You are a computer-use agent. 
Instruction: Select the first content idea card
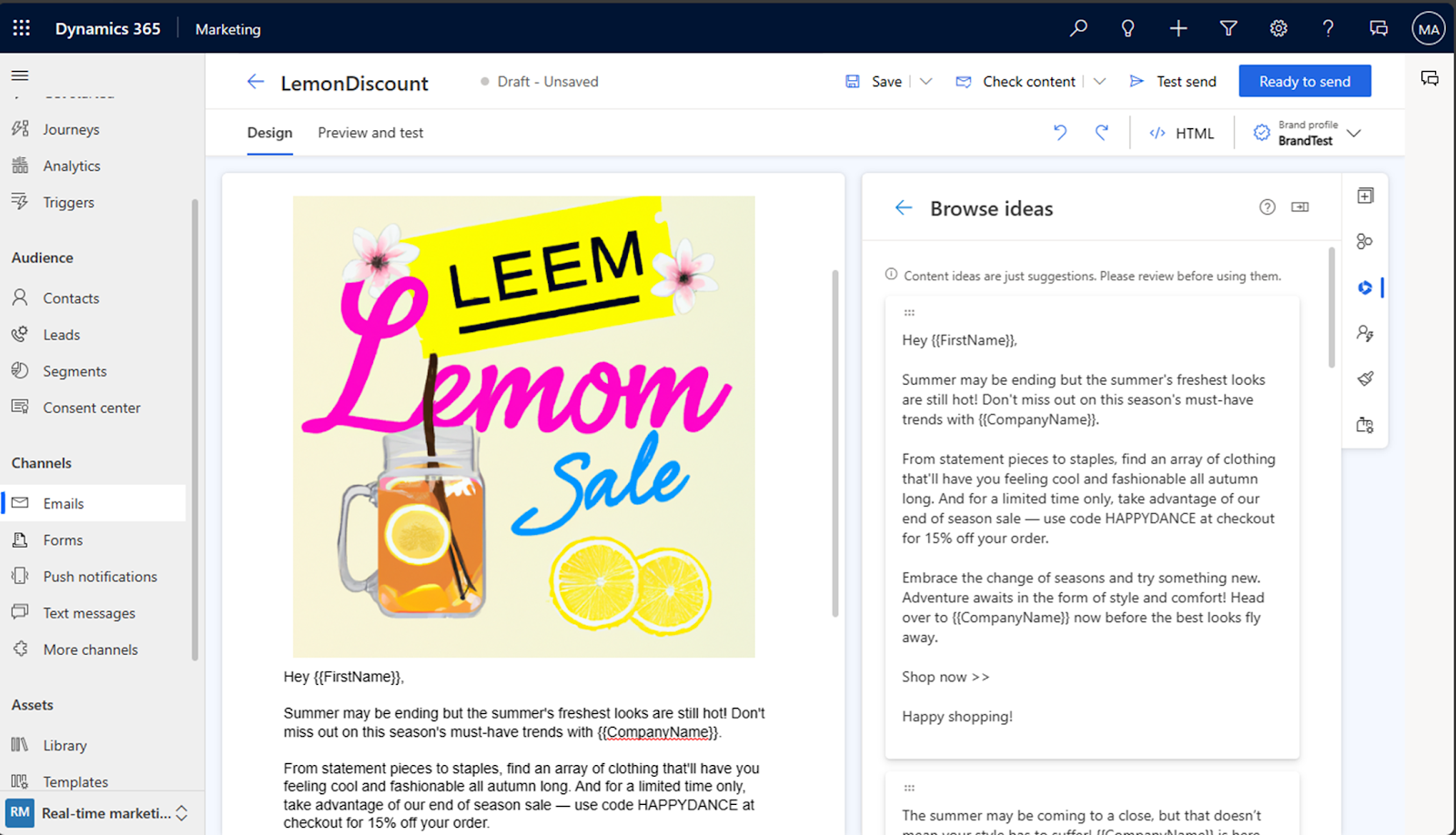coord(1092,528)
